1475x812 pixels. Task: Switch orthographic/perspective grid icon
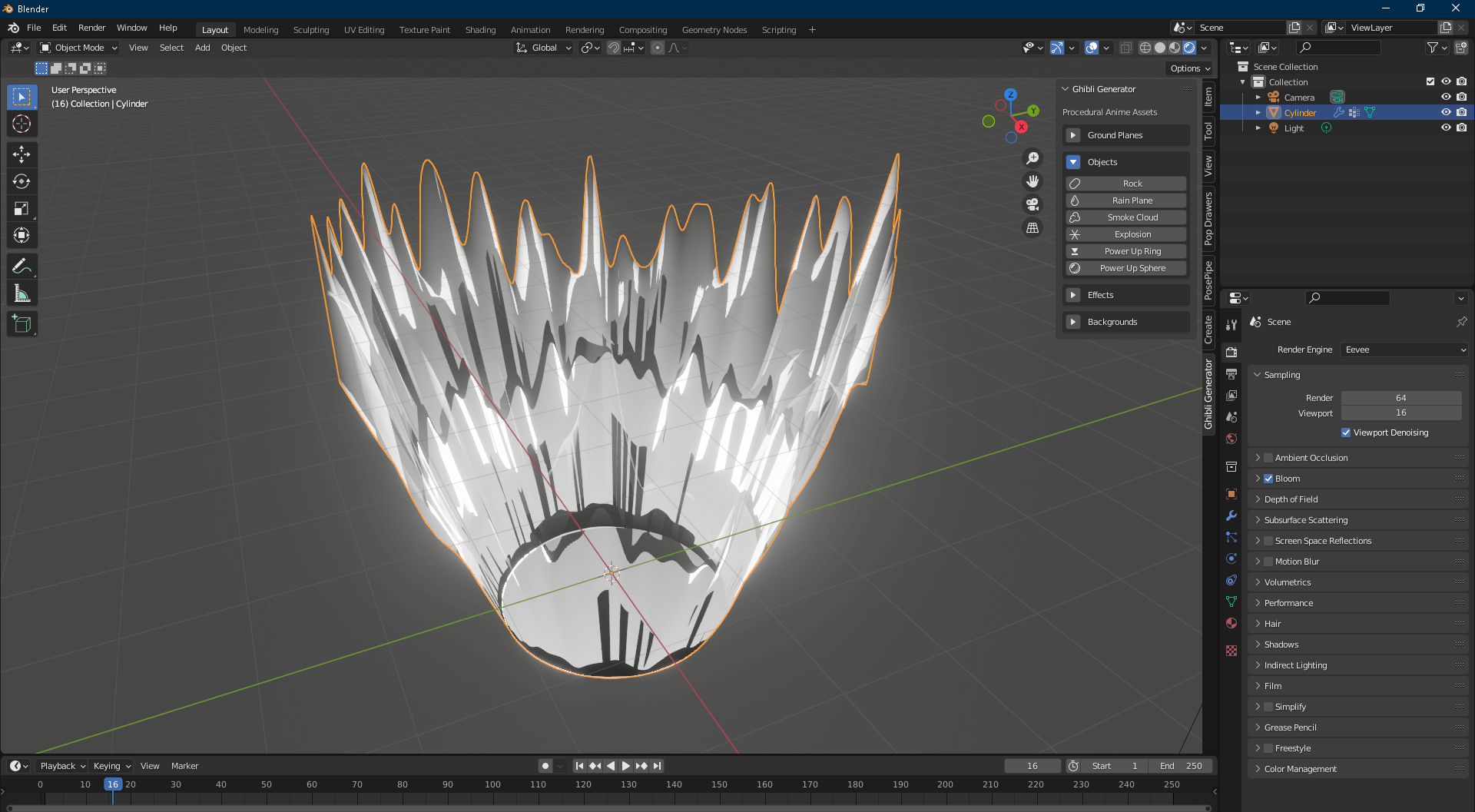click(x=1032, y=227)
